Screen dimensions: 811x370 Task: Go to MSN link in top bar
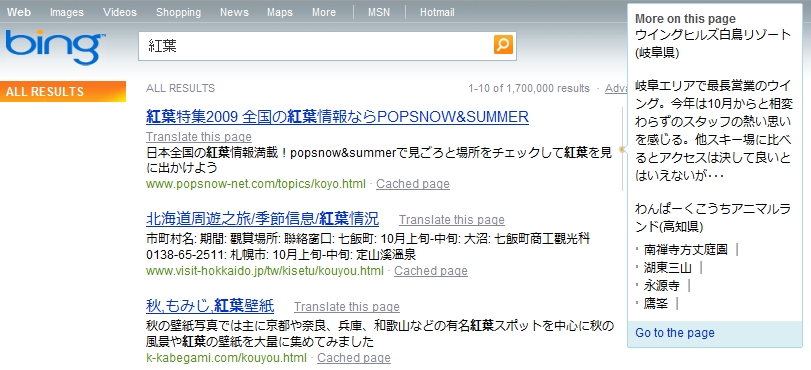click(x=379, y=12)
